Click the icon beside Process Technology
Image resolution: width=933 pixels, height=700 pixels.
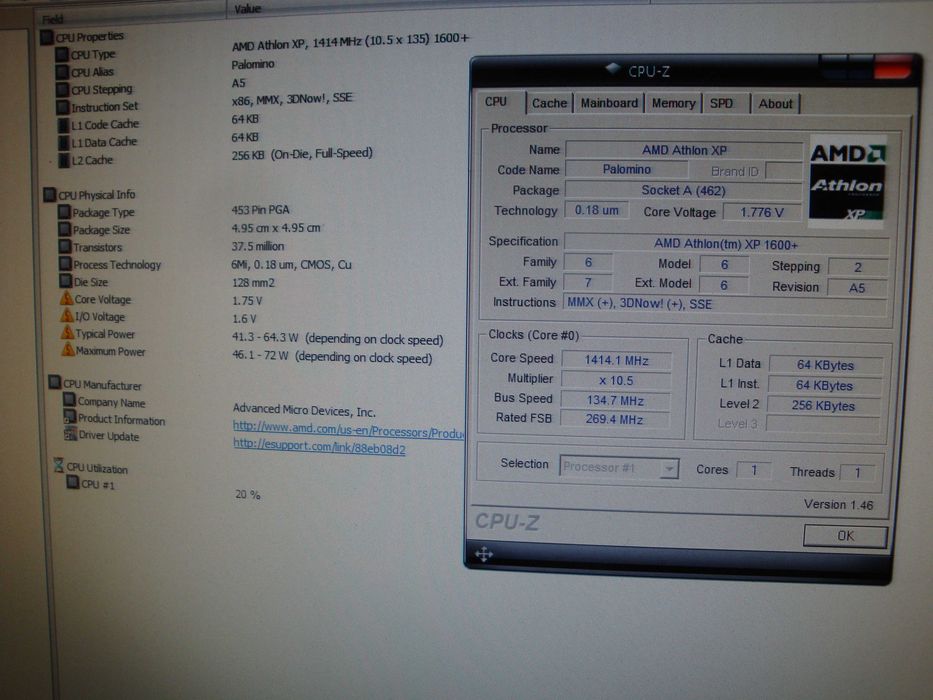[x=65, y=264]
